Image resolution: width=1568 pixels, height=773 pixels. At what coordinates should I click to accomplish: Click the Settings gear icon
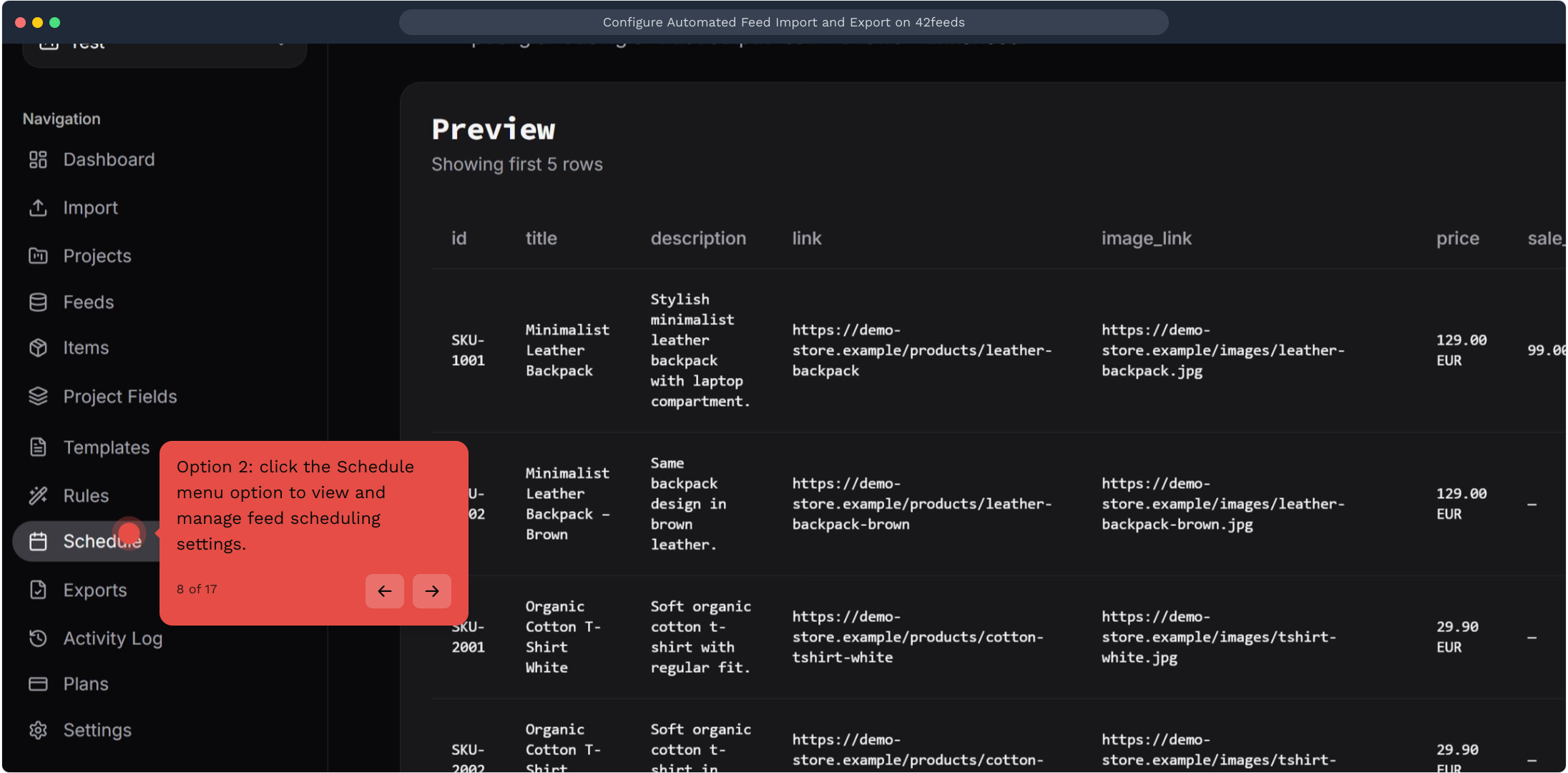point(38,730)
